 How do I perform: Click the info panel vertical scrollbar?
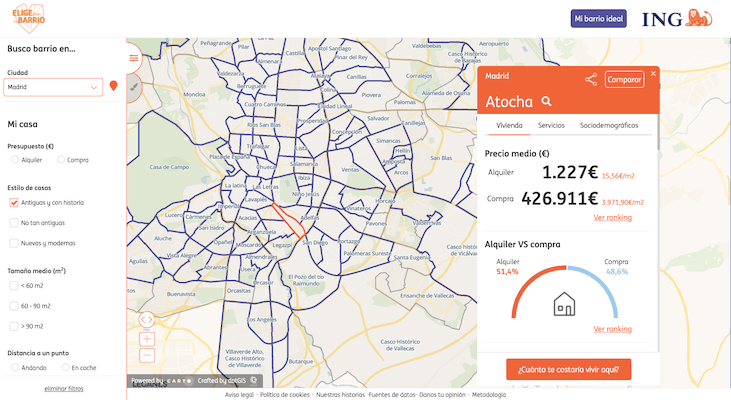coord(658,132)
